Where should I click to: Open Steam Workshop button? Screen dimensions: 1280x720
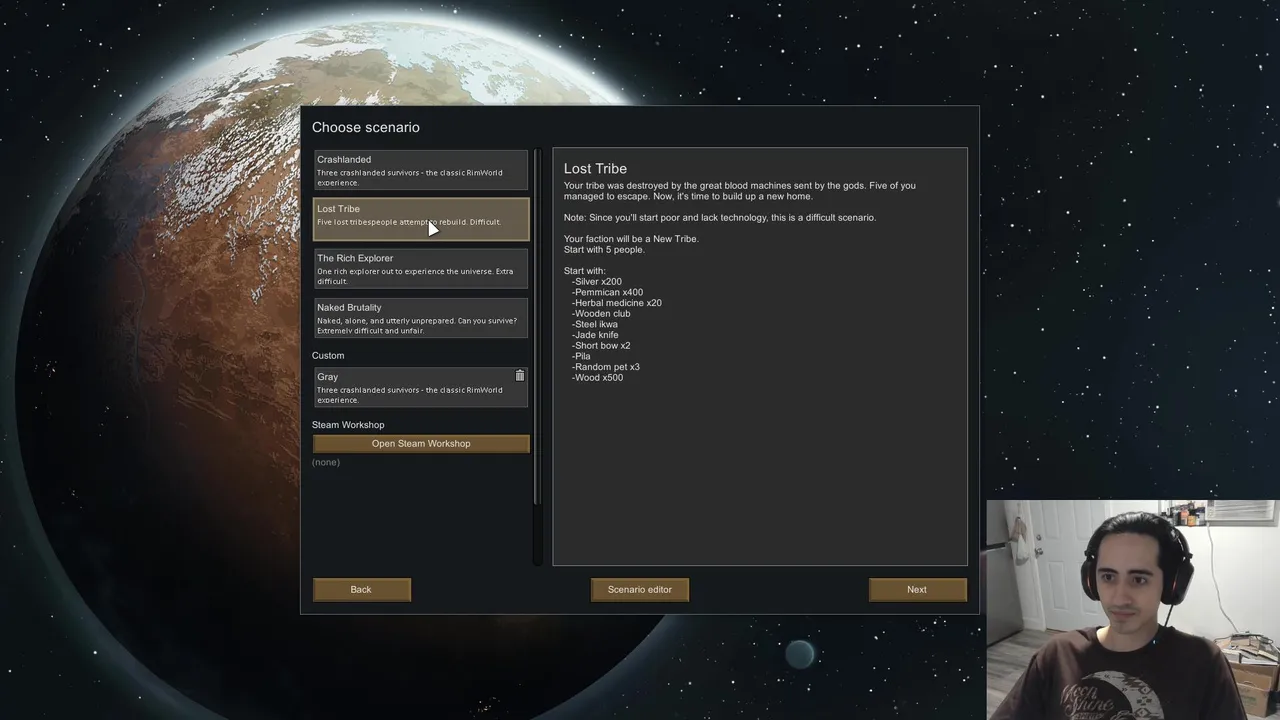pos(421,443)
